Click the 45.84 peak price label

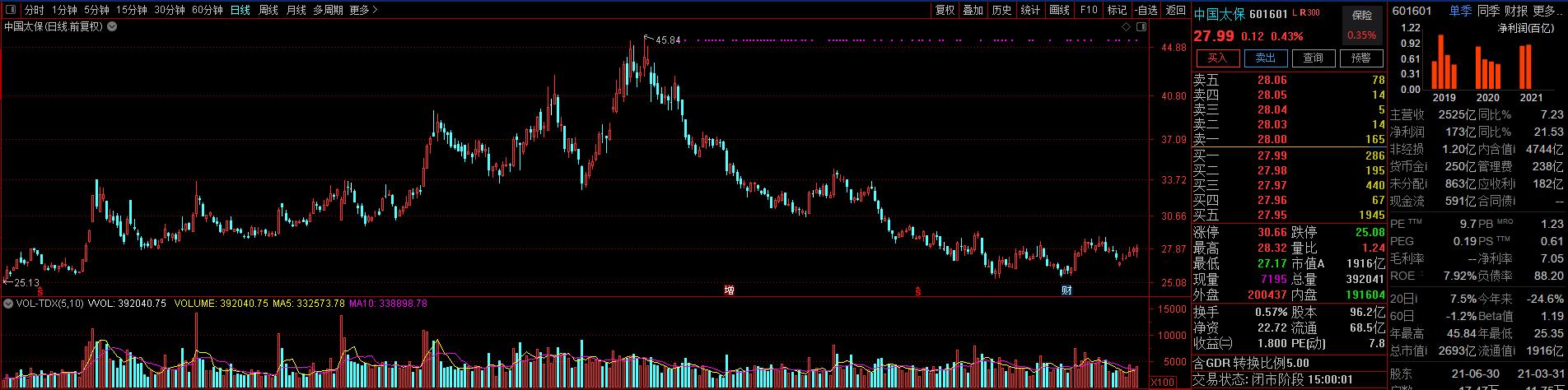tap(668, 40)
